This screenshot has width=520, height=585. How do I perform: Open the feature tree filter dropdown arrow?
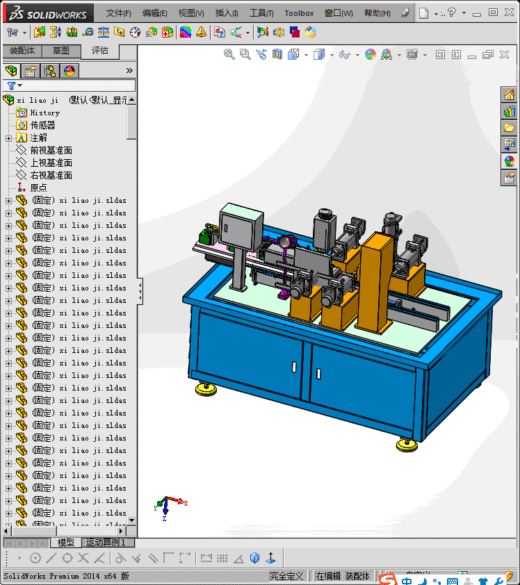20,85
